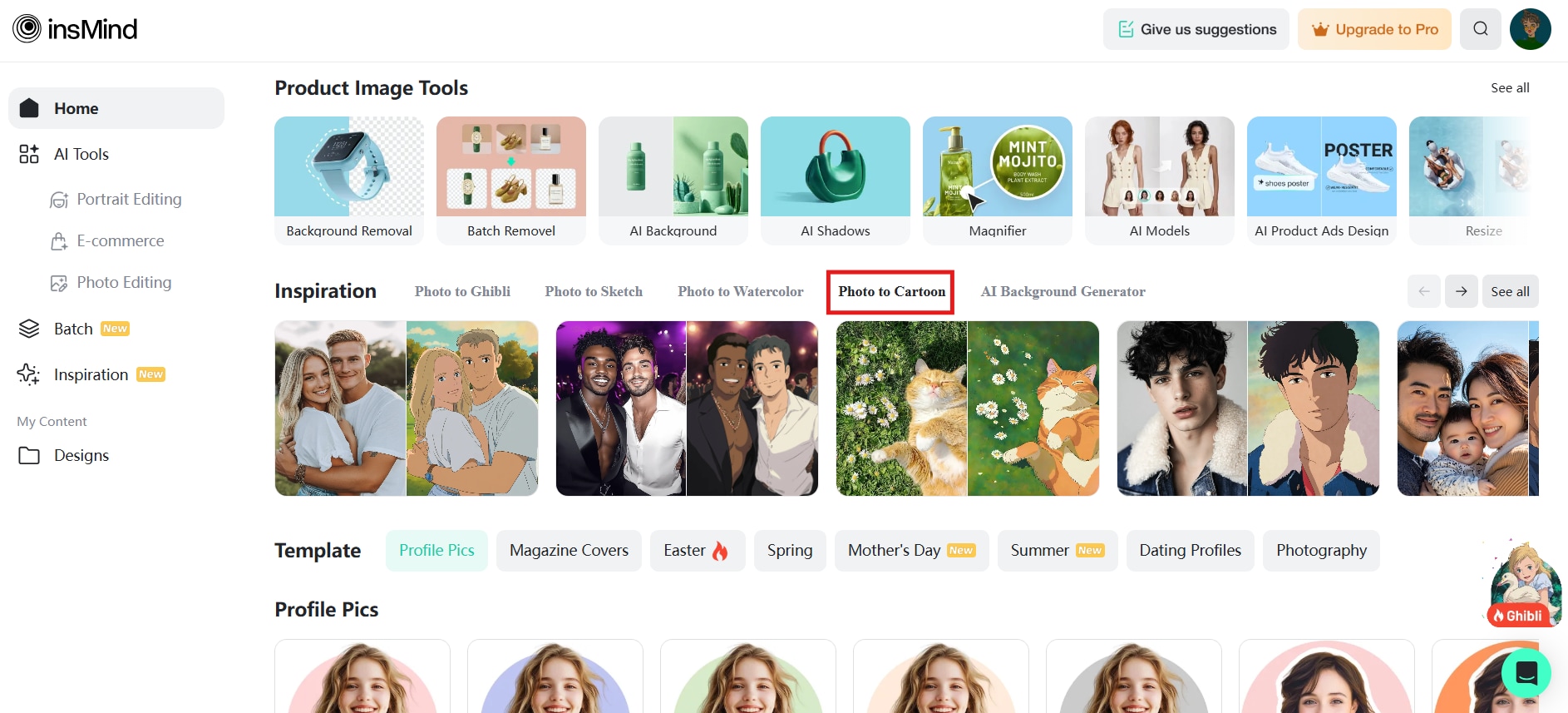Open the curly-haired man cartoon example
The width and height of the screenshot is (1568, 713).
tap(1248, 408)
